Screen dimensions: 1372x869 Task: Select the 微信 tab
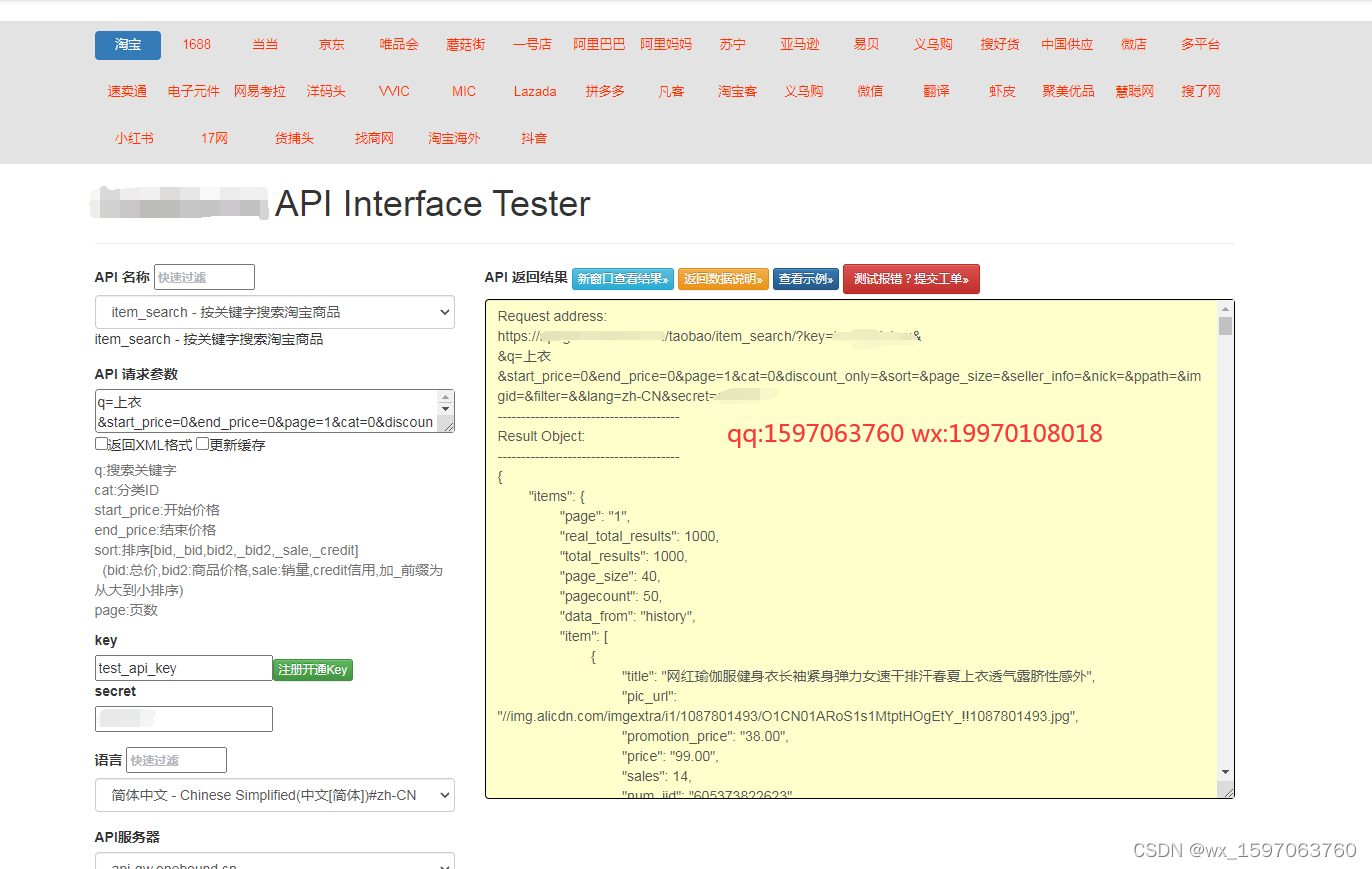[870, 92]
